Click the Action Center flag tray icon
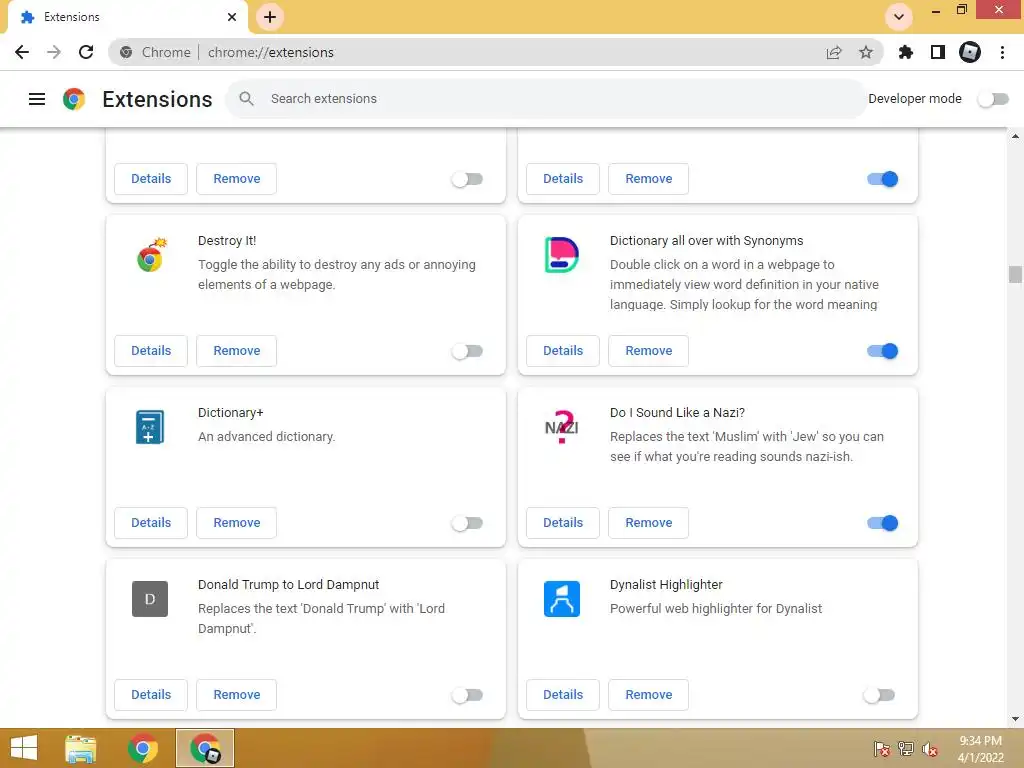Screen dimensions: 1024x768 pos(882,749)
